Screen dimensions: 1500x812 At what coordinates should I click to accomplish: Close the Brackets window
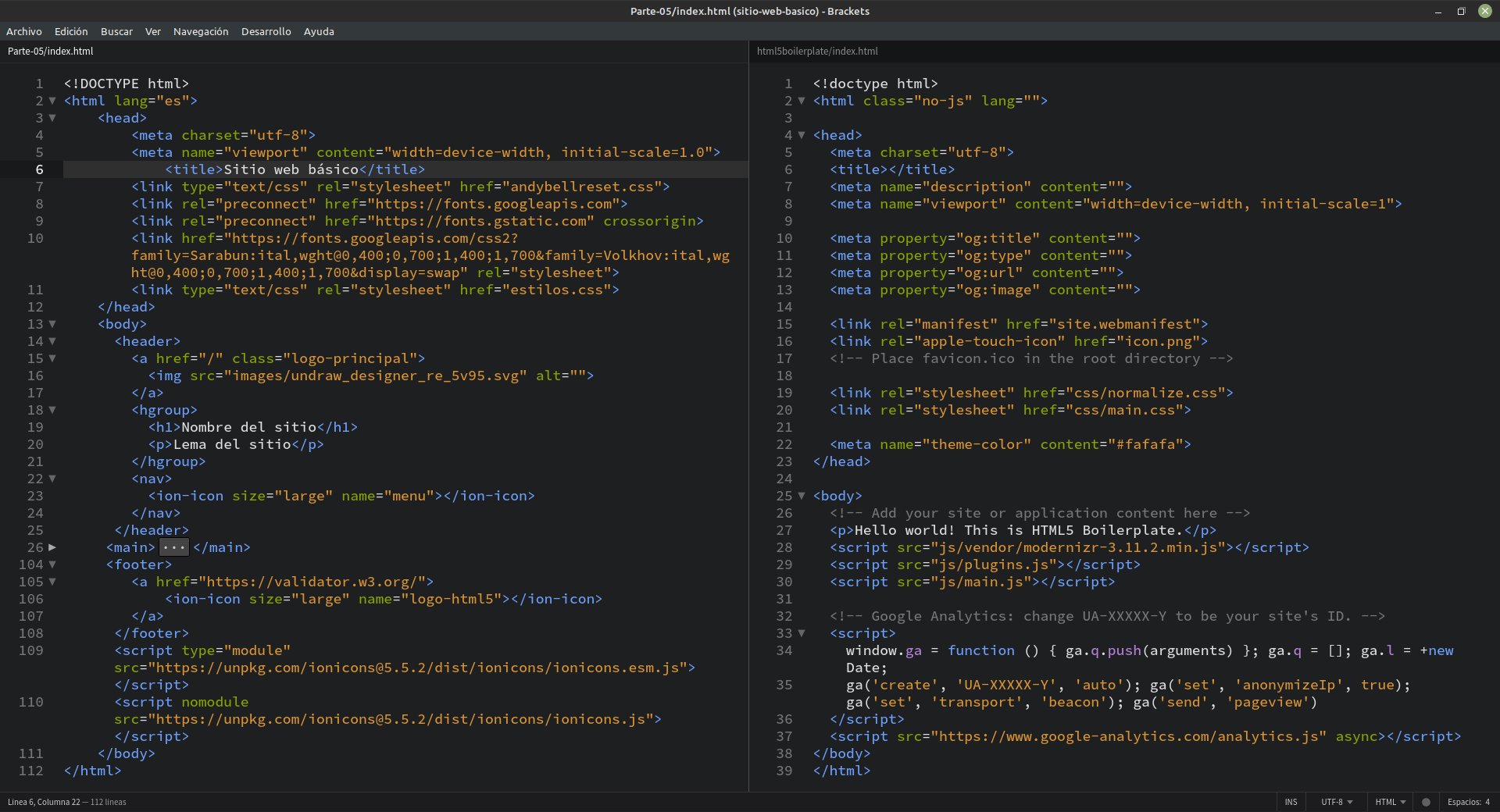point(1484,11)
